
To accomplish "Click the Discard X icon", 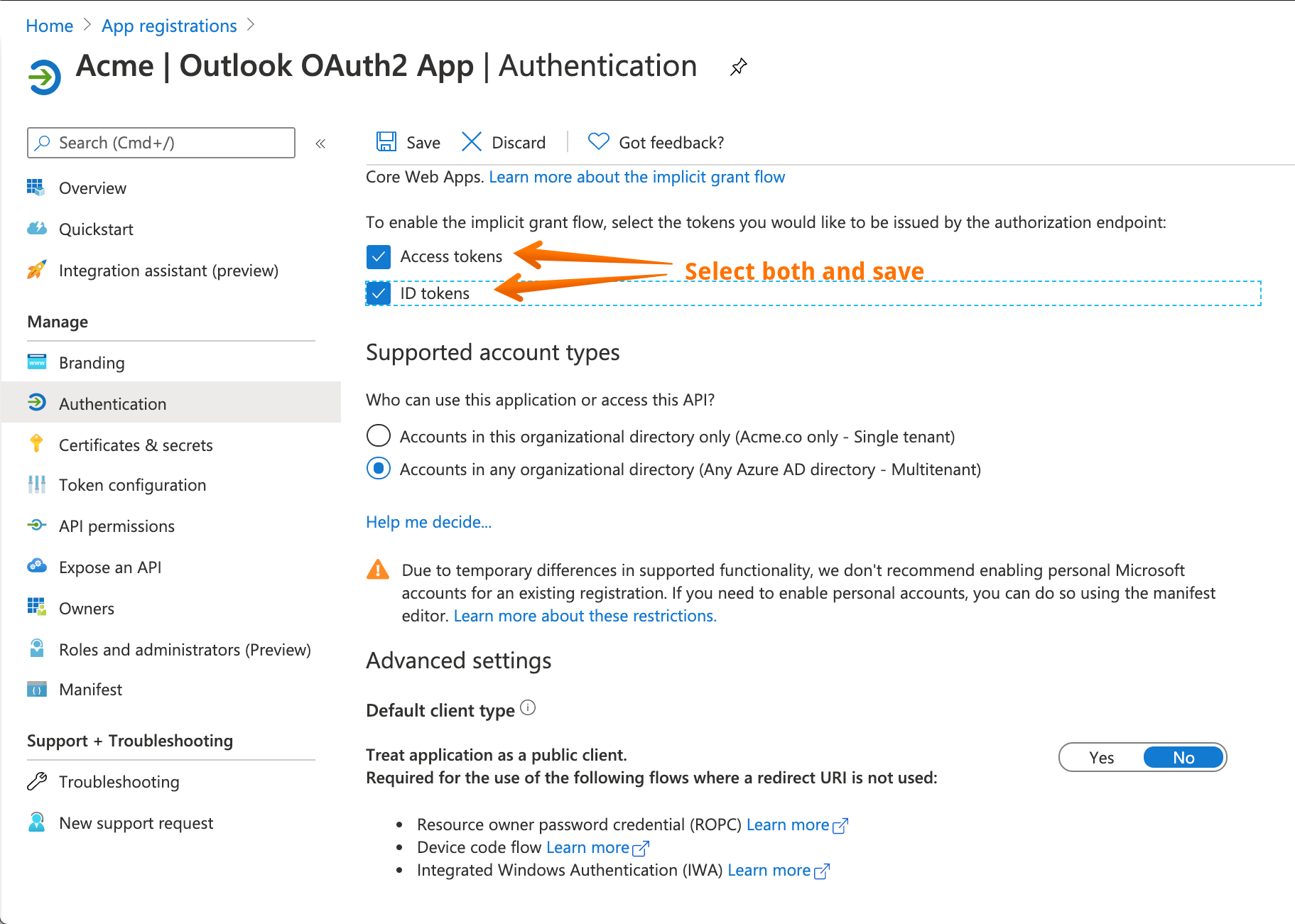I will click(471, 141).
